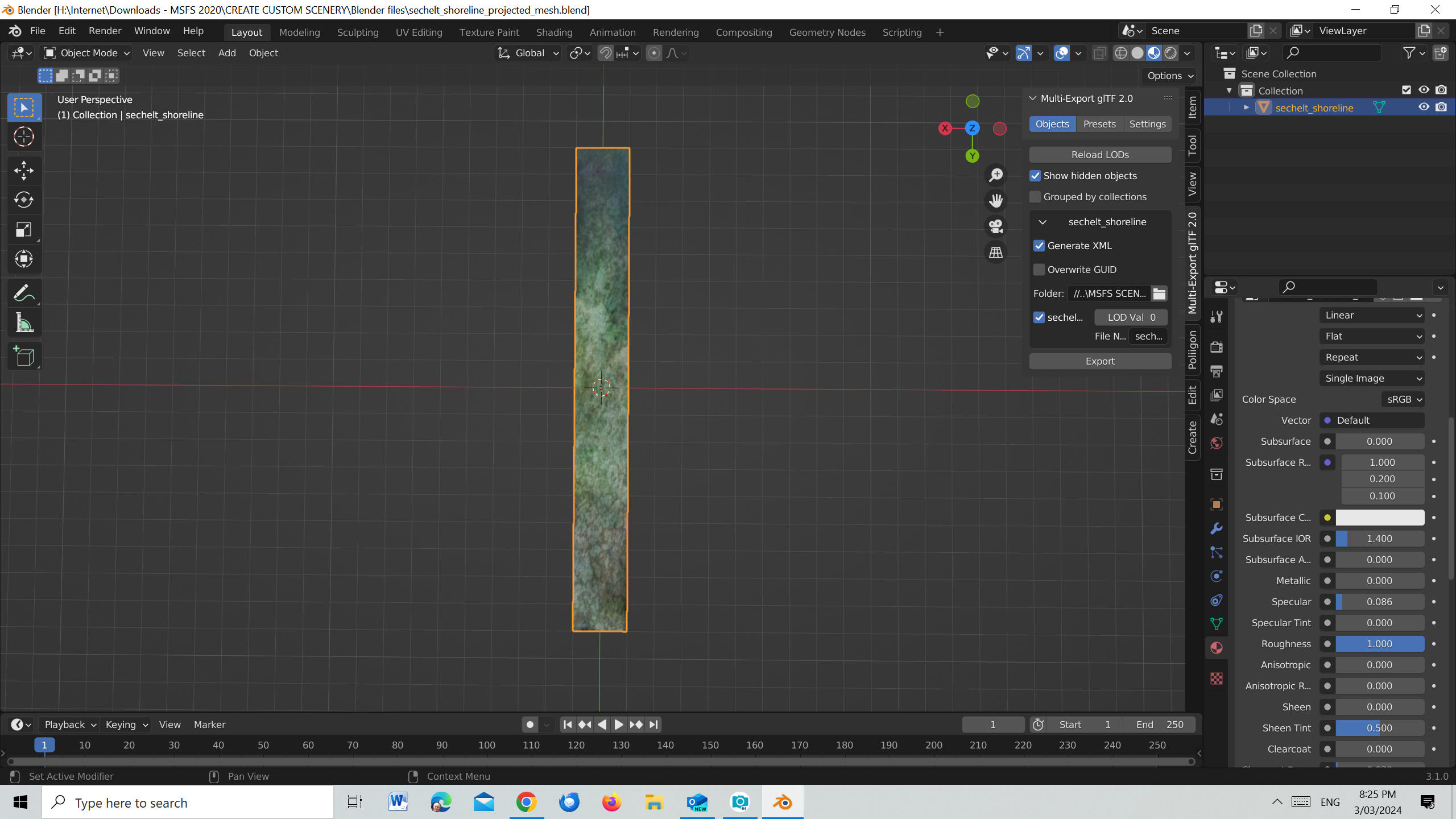This screenshot has height=819, width=1456.
Task: Select the Scale tool
Action: [x=24, y=230]
